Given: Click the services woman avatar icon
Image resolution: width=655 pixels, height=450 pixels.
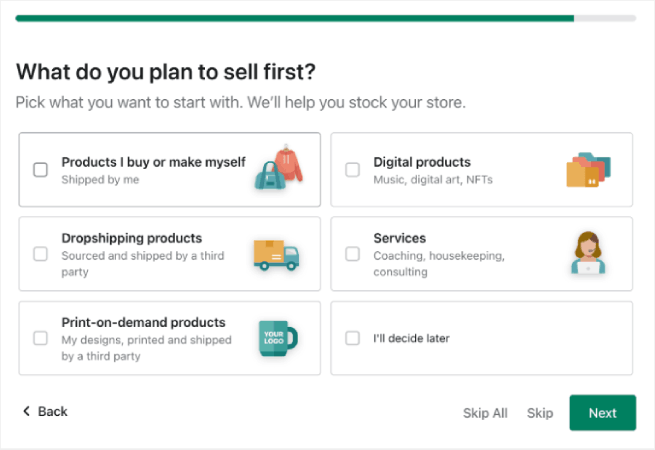Looking at the screenshot, I should [587, 253].
